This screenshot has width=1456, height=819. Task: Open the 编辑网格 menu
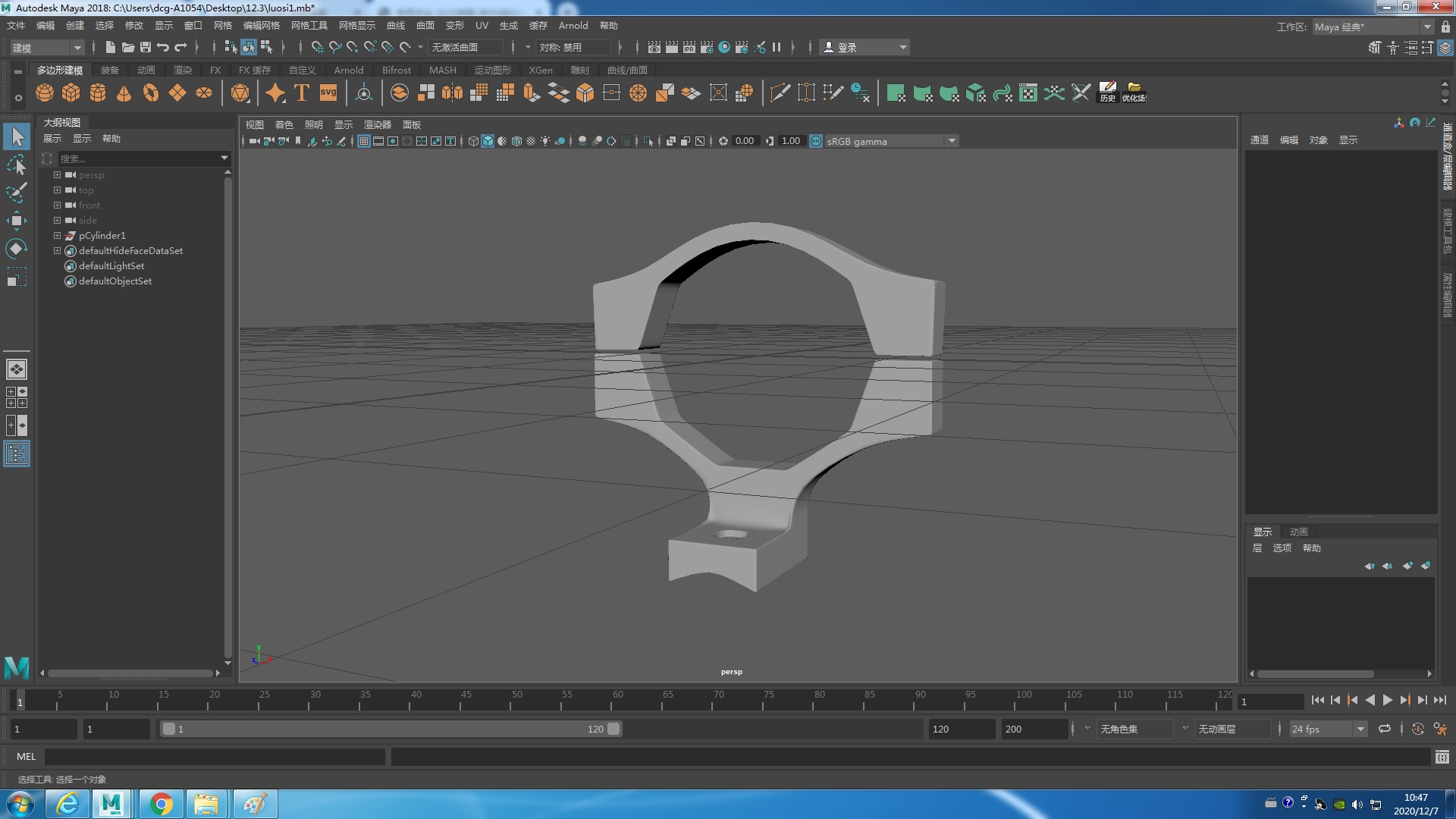pyautogui.click(x=262, y=26)
